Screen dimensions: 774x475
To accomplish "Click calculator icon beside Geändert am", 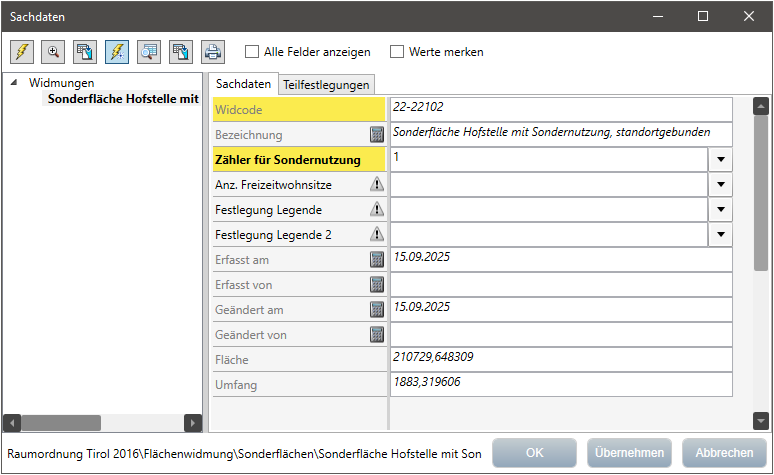I will pyautogui.click(x=377, y=310).
